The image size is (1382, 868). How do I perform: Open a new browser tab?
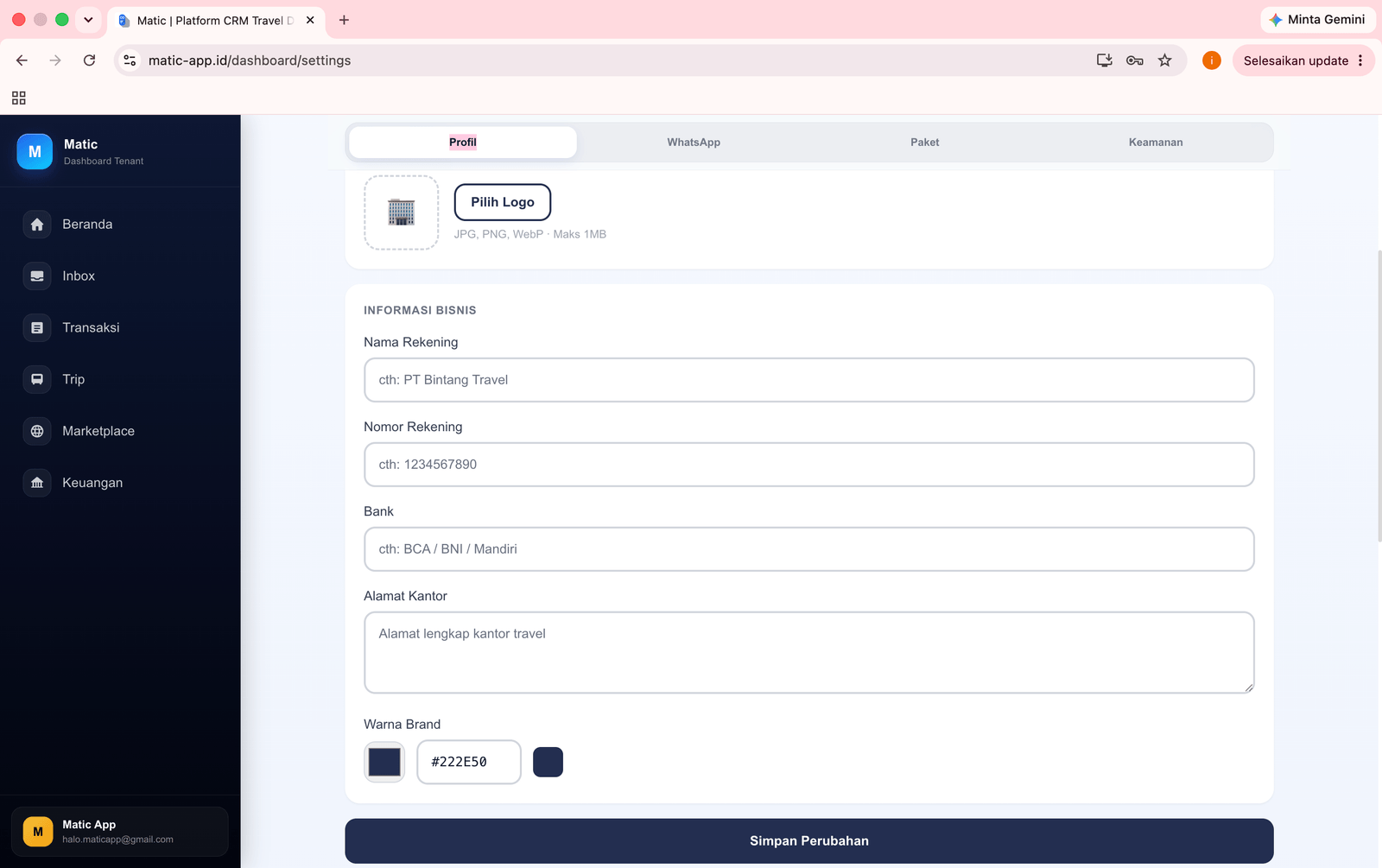click(x=344, y=20)
